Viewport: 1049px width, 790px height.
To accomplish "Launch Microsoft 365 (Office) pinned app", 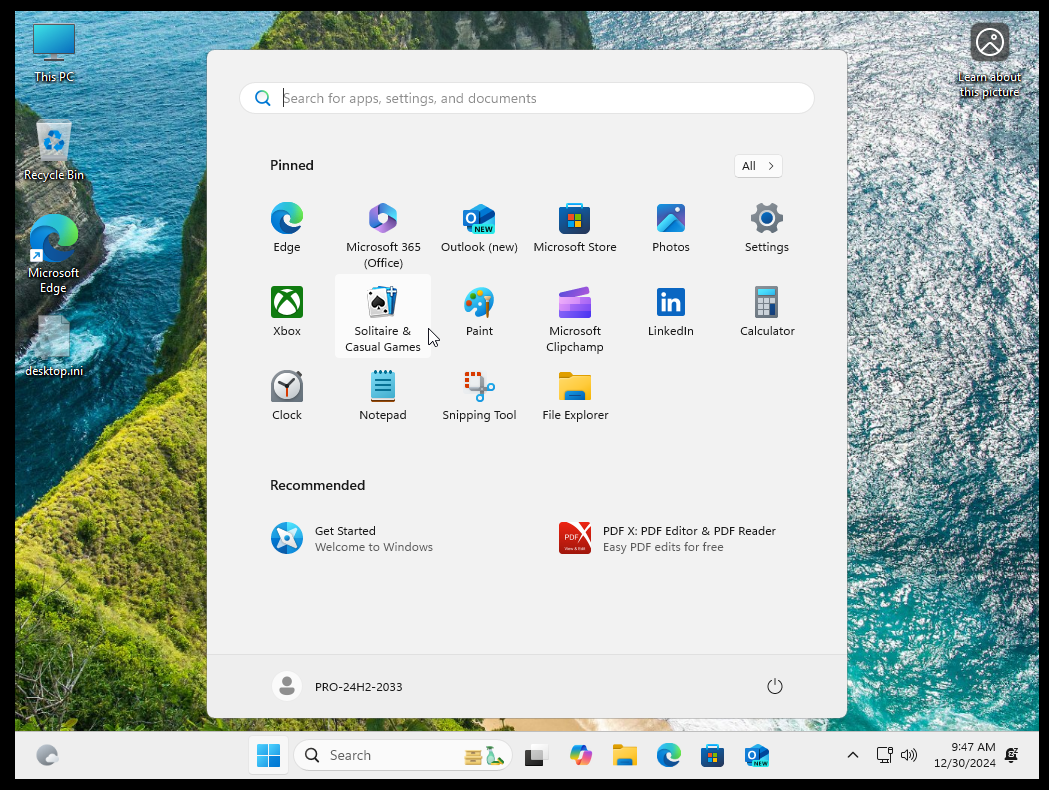I will [383, 235].
